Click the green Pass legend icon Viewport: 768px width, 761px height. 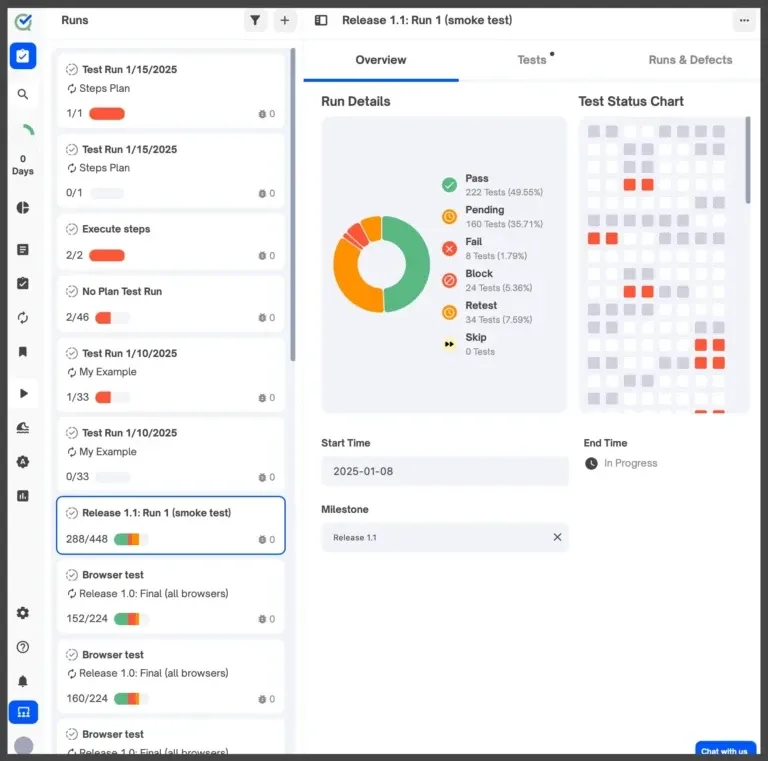click(449, 185)
